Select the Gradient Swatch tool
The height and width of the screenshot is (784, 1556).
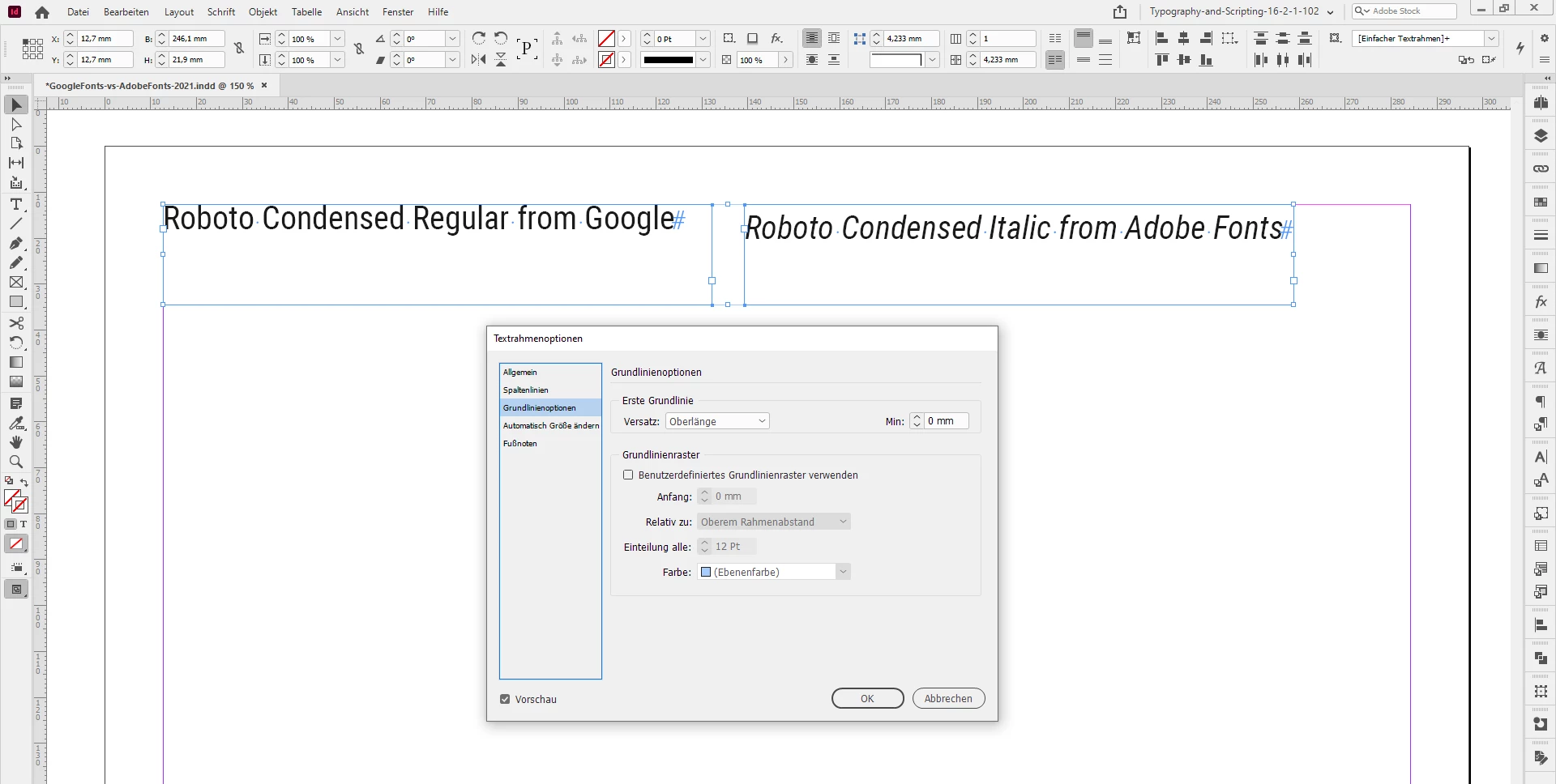(x=16, y=362)
